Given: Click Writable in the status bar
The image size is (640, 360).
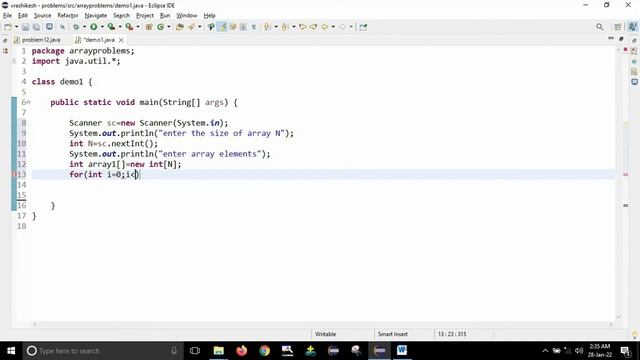Looking at the screenshot, I should (325, 334).
